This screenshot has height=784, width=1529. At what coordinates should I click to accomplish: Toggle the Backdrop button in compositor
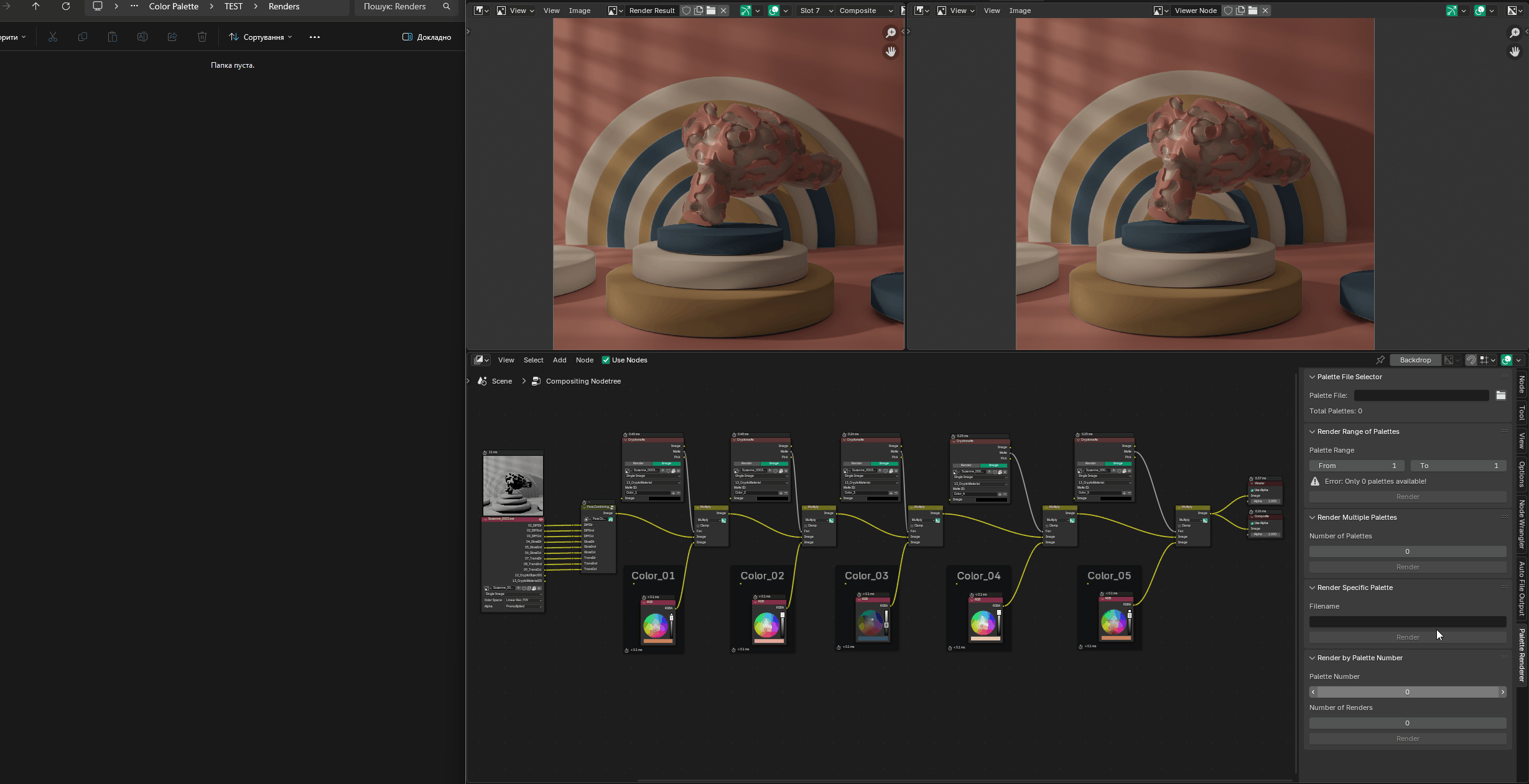(1415, 360)
